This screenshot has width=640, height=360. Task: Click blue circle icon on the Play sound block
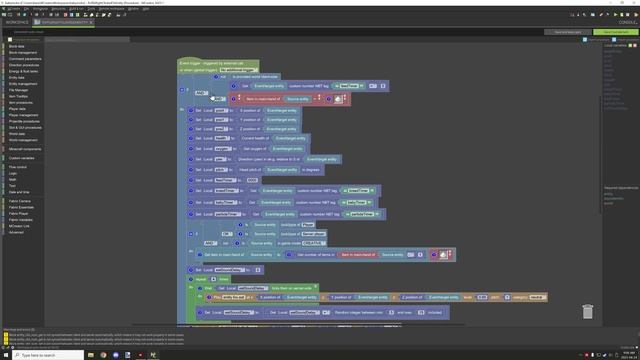point(209,297)
